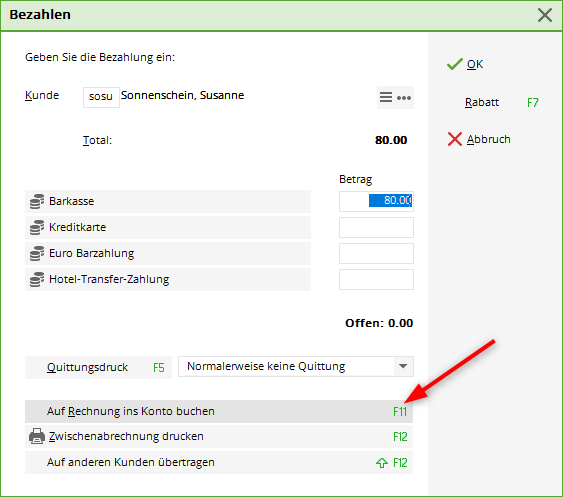Click the coins icon beside Kreditkarte
Viewport: 563px width, 497px height.
coord(37,227)
